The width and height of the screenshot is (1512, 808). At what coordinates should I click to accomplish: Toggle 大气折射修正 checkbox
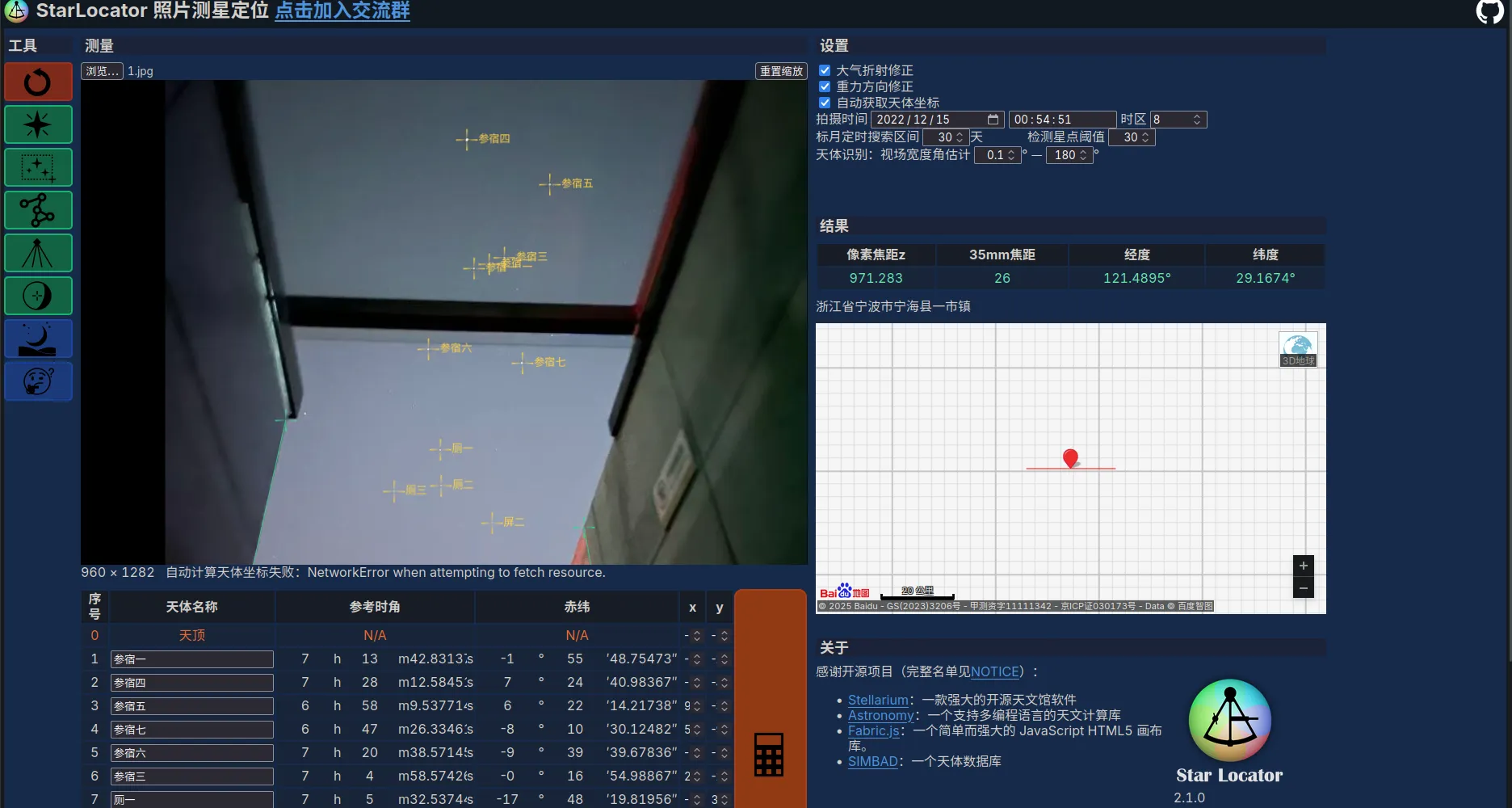825,70
